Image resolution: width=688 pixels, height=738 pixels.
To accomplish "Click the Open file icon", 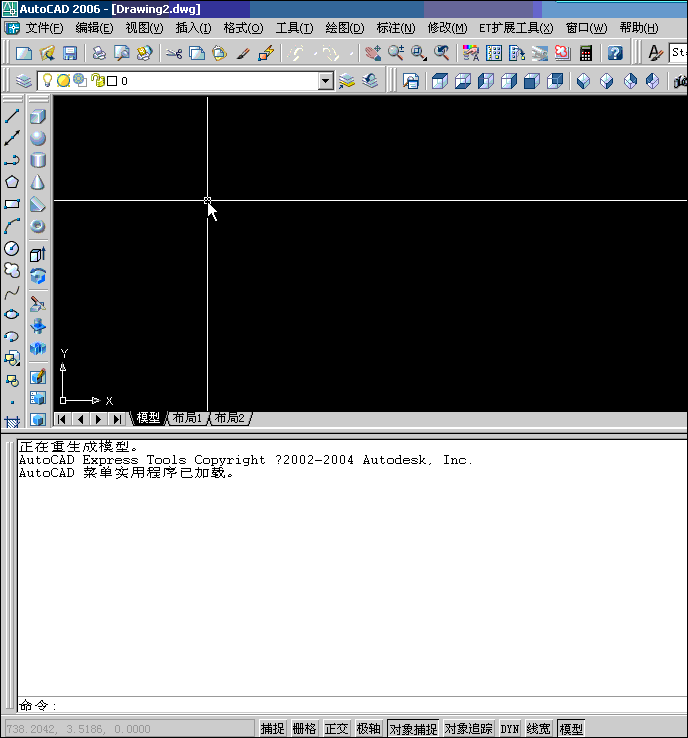I will pyautogui.click(x=47, y=53).
